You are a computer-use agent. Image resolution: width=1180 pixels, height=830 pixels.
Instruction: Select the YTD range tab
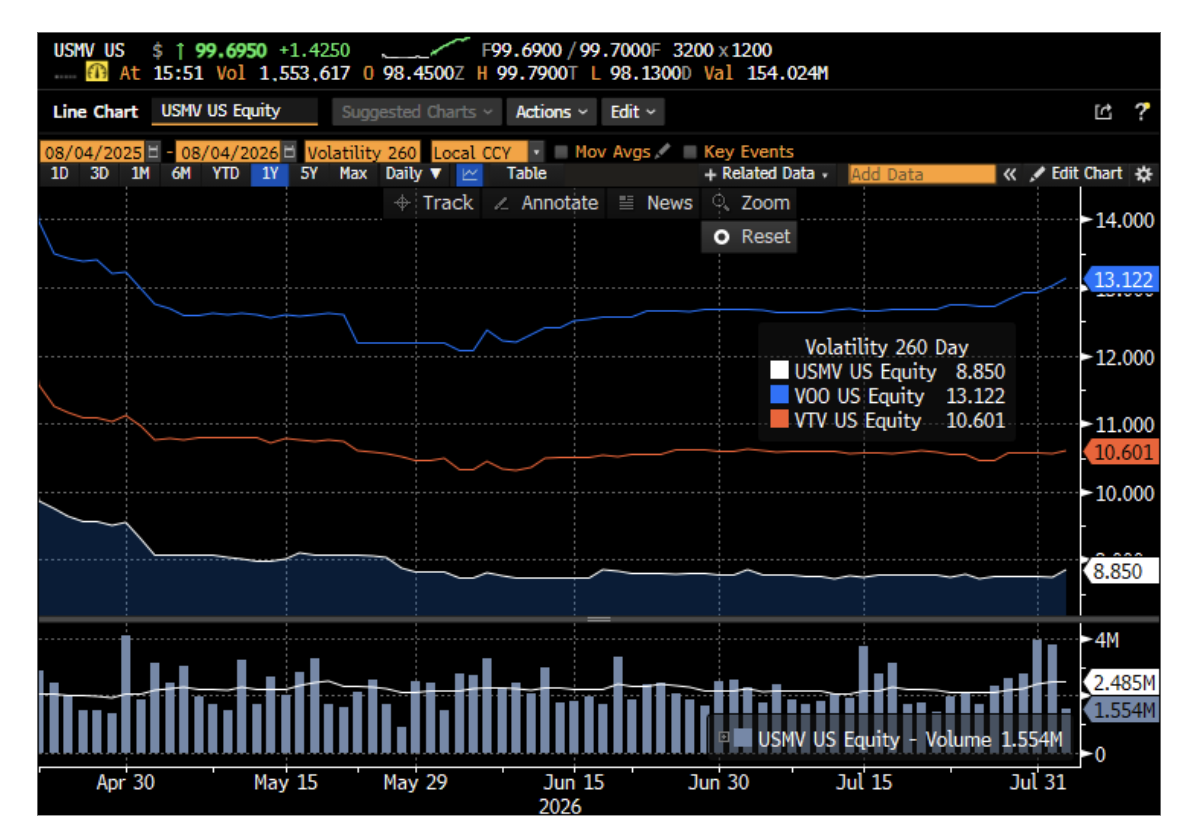[225, 174]
